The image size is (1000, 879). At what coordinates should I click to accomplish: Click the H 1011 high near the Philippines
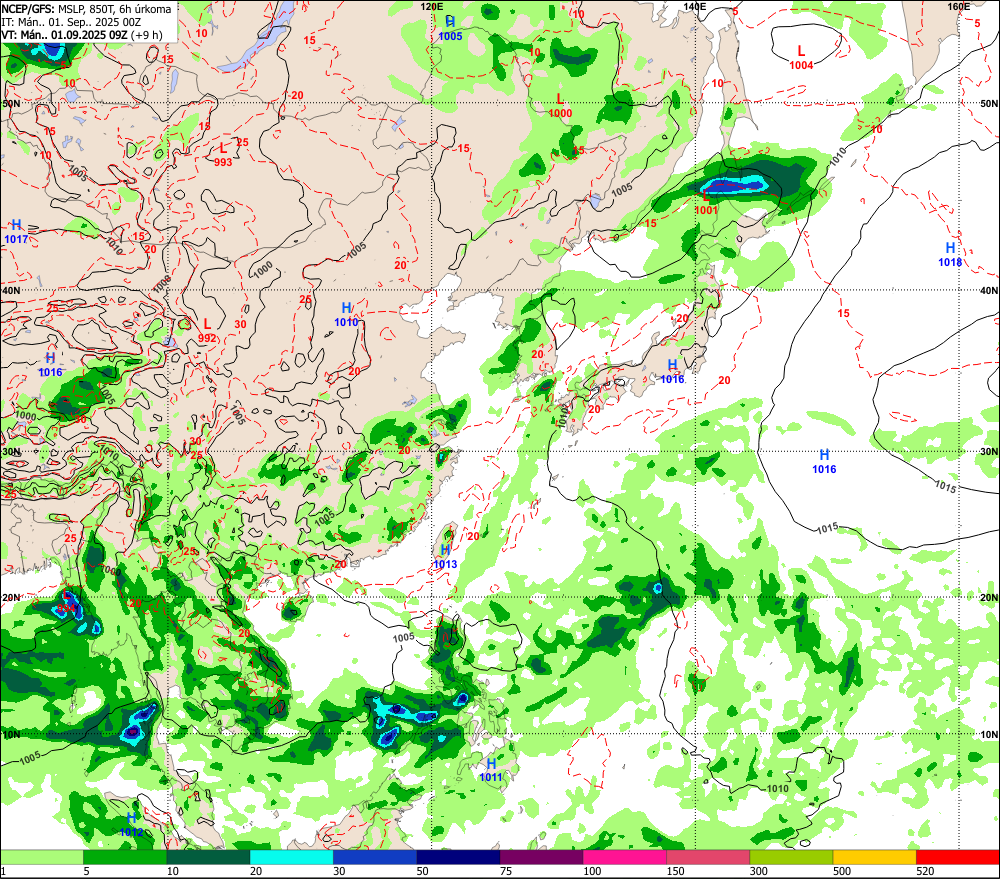[491, 770]
